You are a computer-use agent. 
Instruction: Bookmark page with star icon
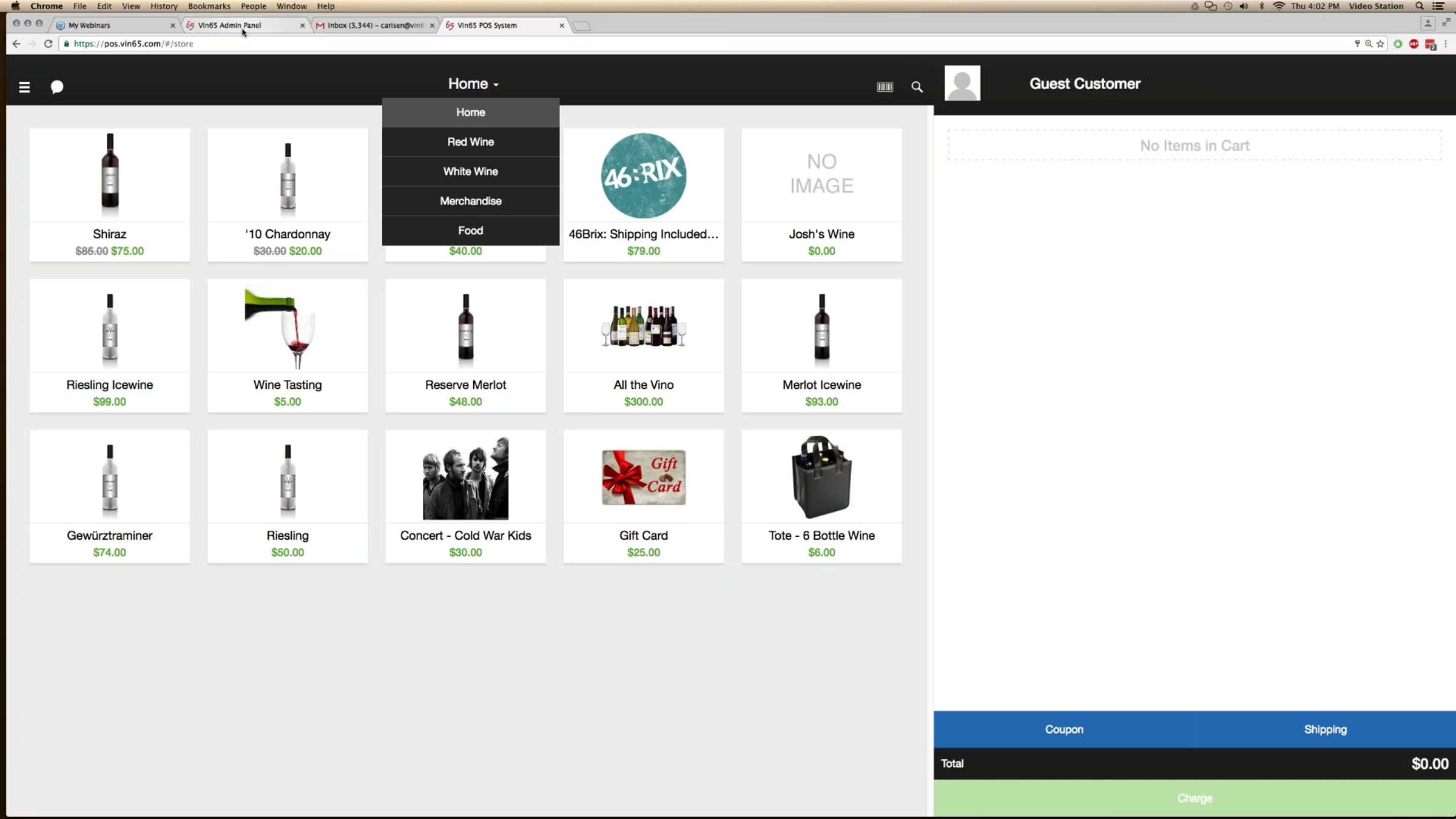(x=1380, y=44)
